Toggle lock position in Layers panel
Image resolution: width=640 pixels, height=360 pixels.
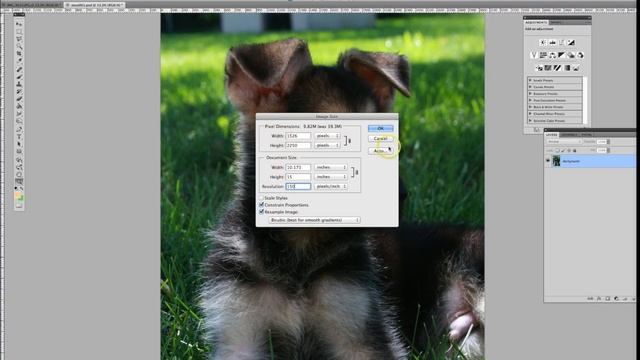tap(569, 151)
